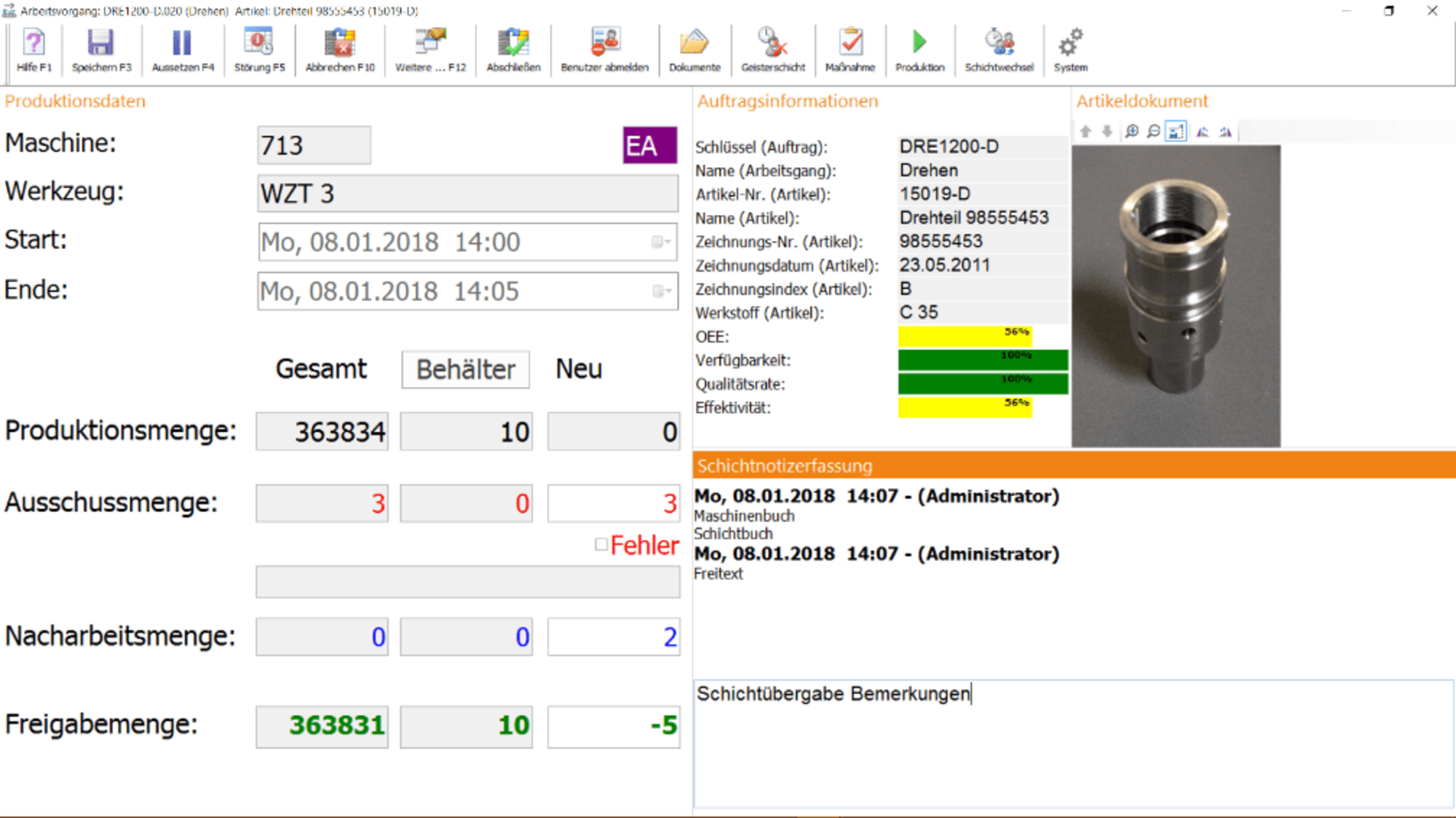Click the Speichern F3 save icon
The image size is (1456, 818).
(101, 50)
